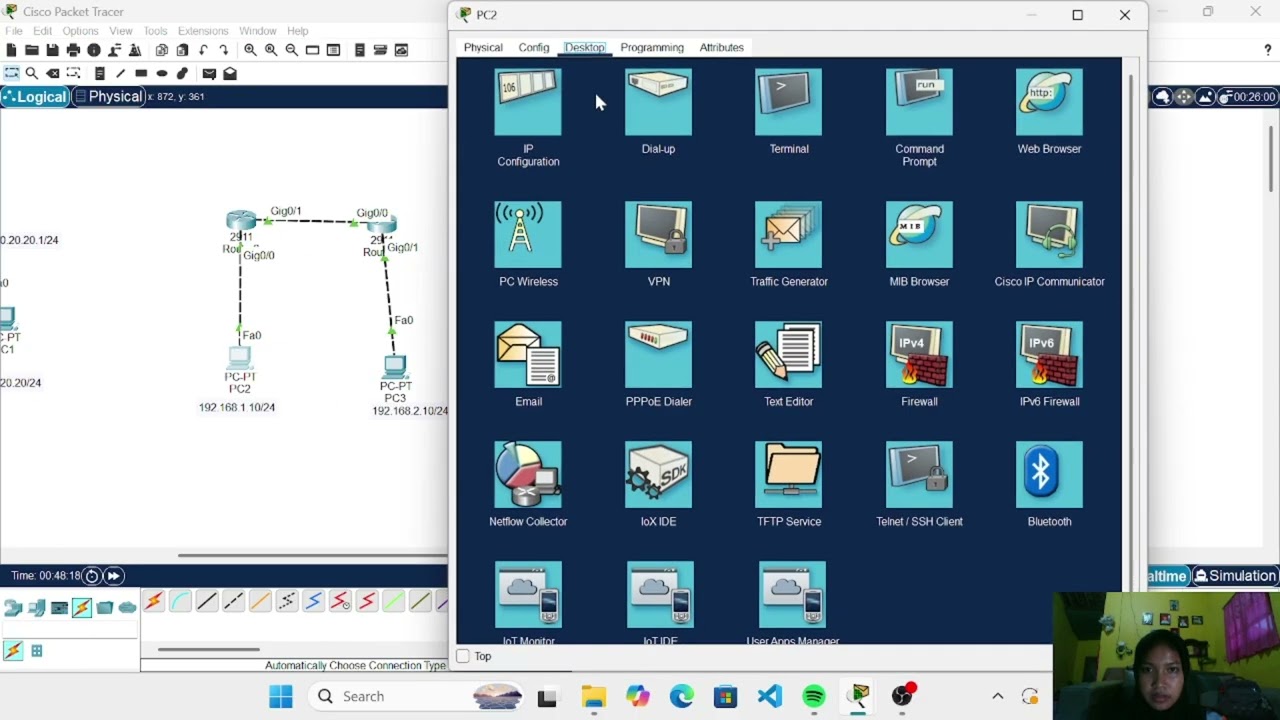Switch to Physical workspace view
Viewport: 1280px width, 720px height.
pyautogui.click(x=109, y=96)
